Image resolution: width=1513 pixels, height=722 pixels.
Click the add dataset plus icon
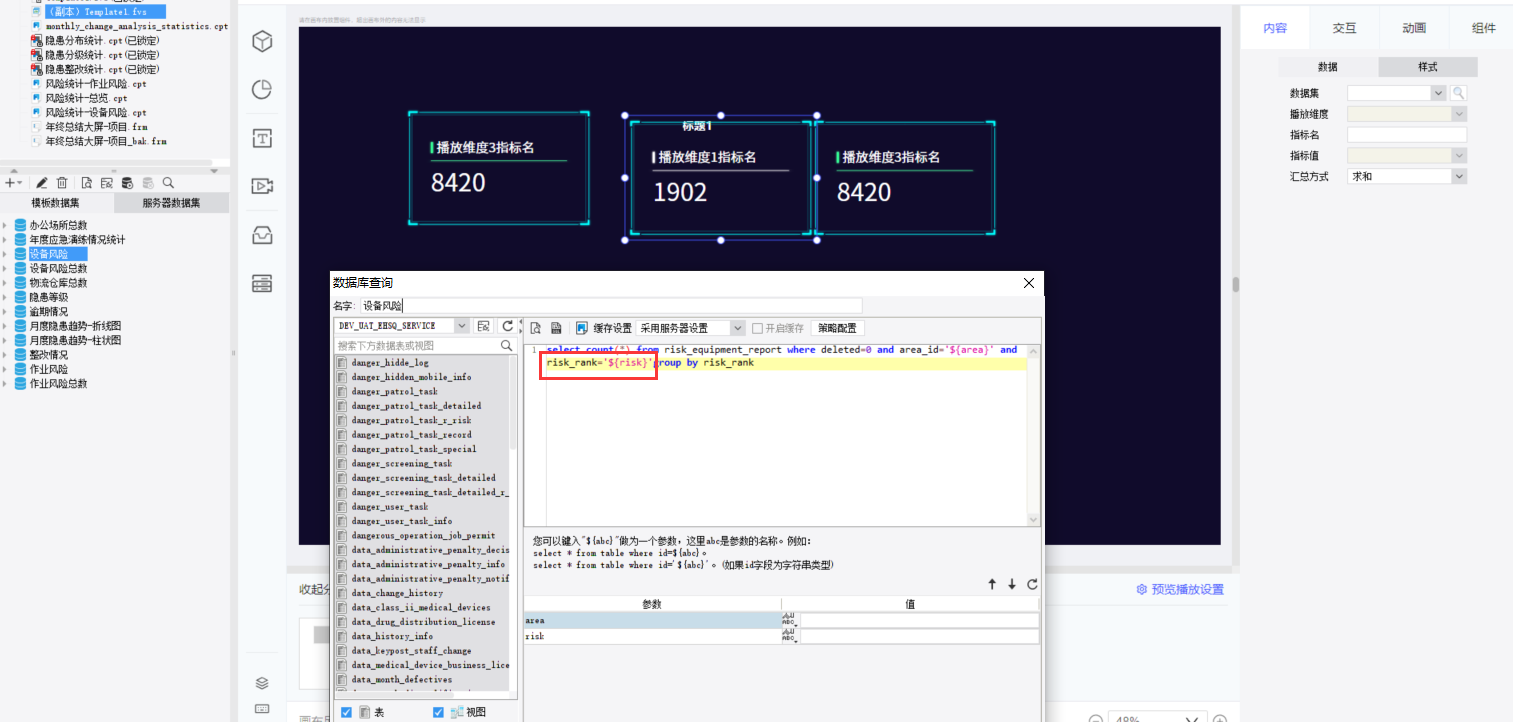(x=10, y=183)
